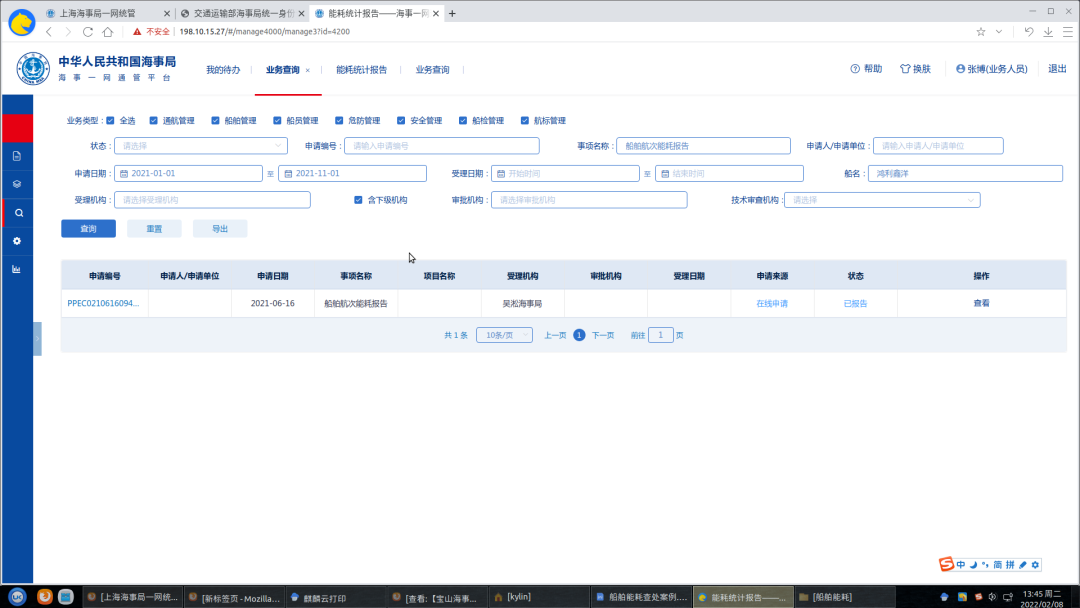Screen dimensions: 1080x608
Task: Open the browser downloads icon
Action: 1048,32
